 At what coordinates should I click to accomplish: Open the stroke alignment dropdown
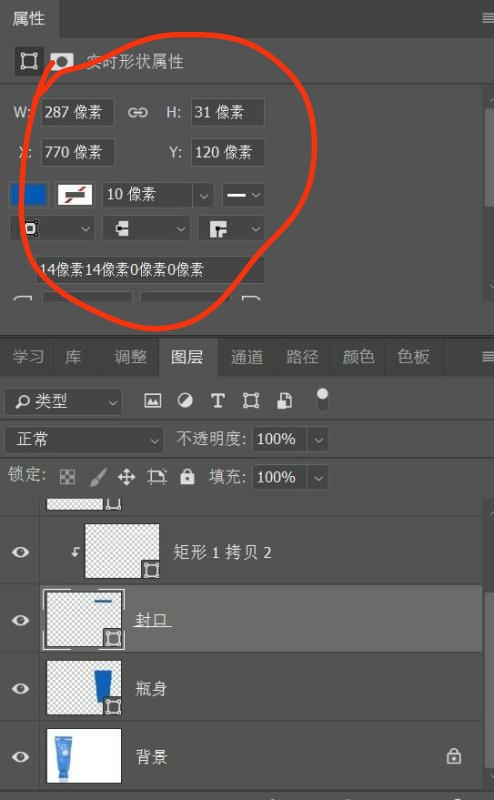pyautogui.click(x=52, y=228)
